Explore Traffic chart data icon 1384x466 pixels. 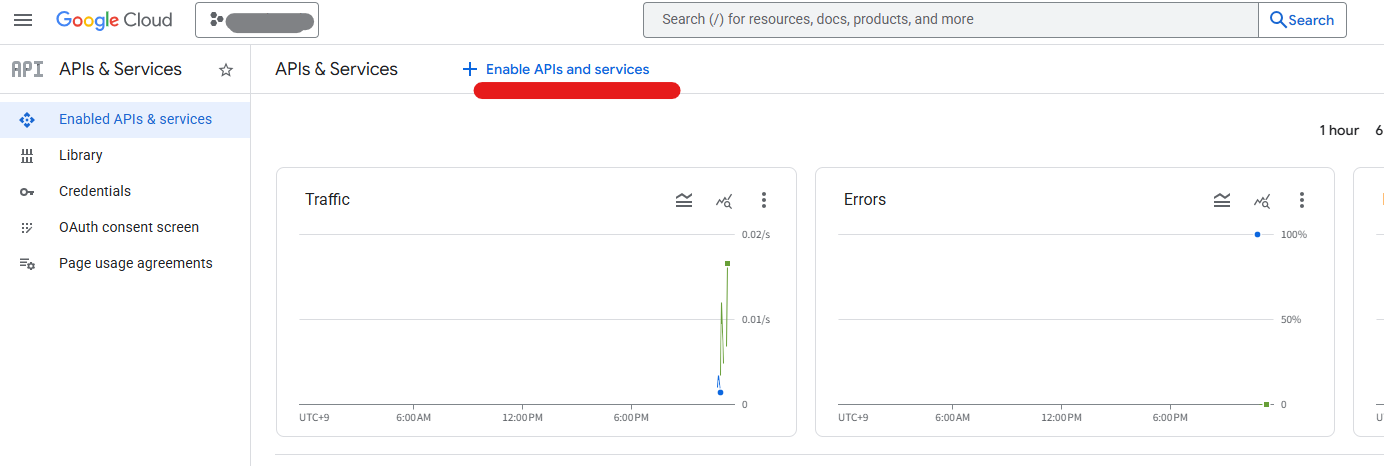click(x=724, y=200)
